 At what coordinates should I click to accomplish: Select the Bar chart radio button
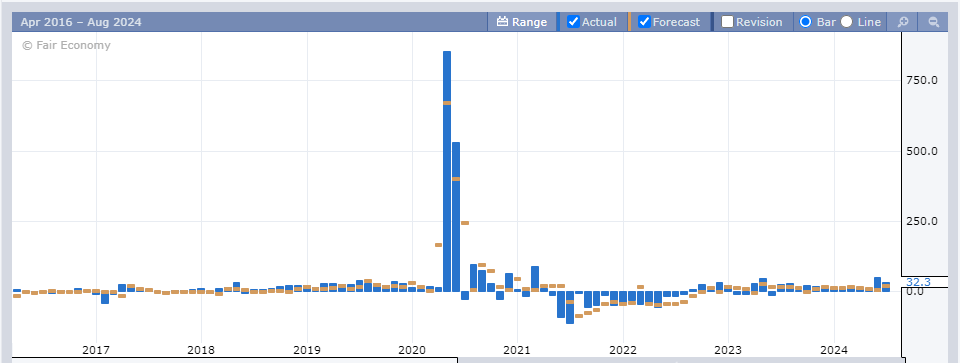tap(806, 22)
